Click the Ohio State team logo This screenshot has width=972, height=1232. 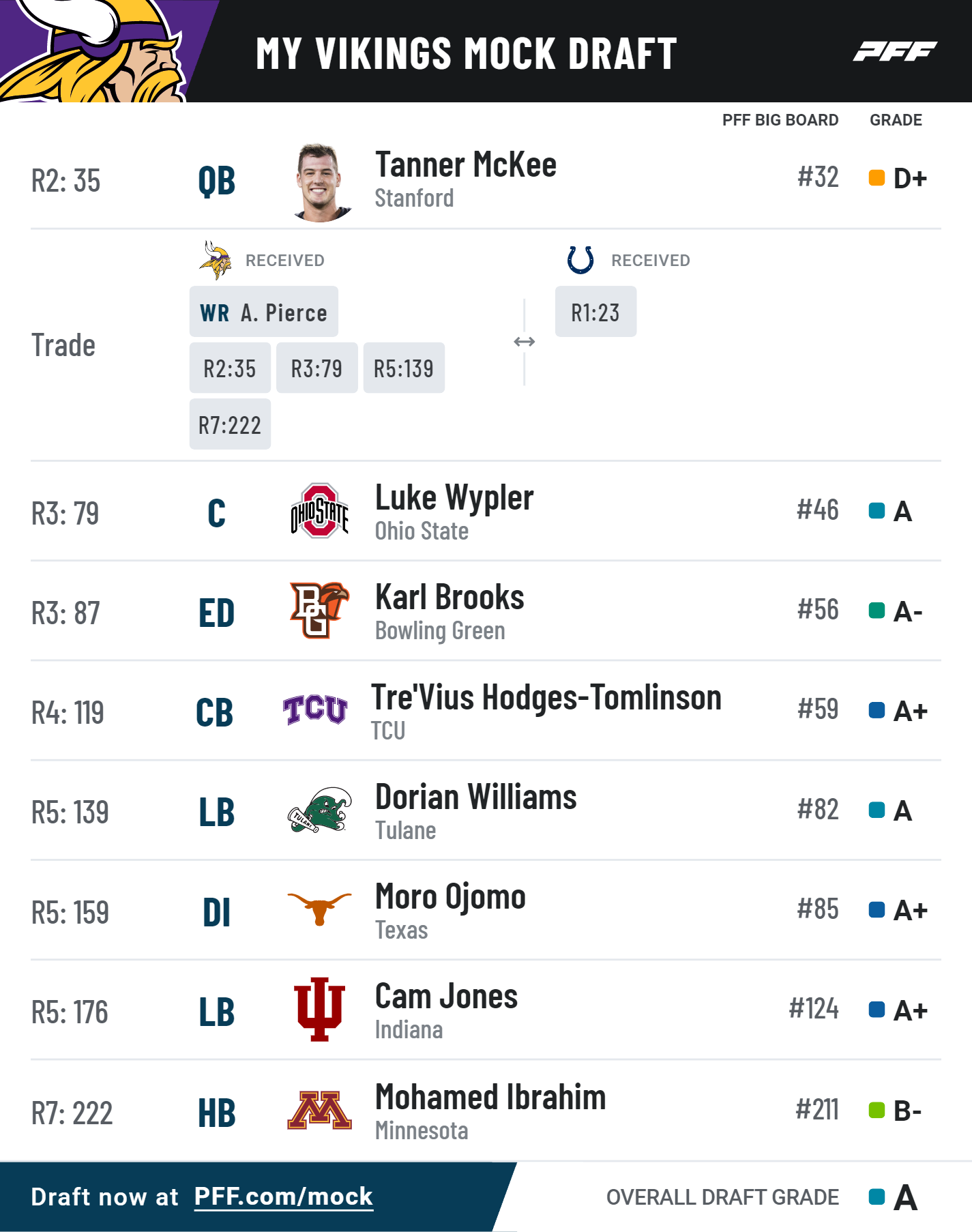(319, 512)
